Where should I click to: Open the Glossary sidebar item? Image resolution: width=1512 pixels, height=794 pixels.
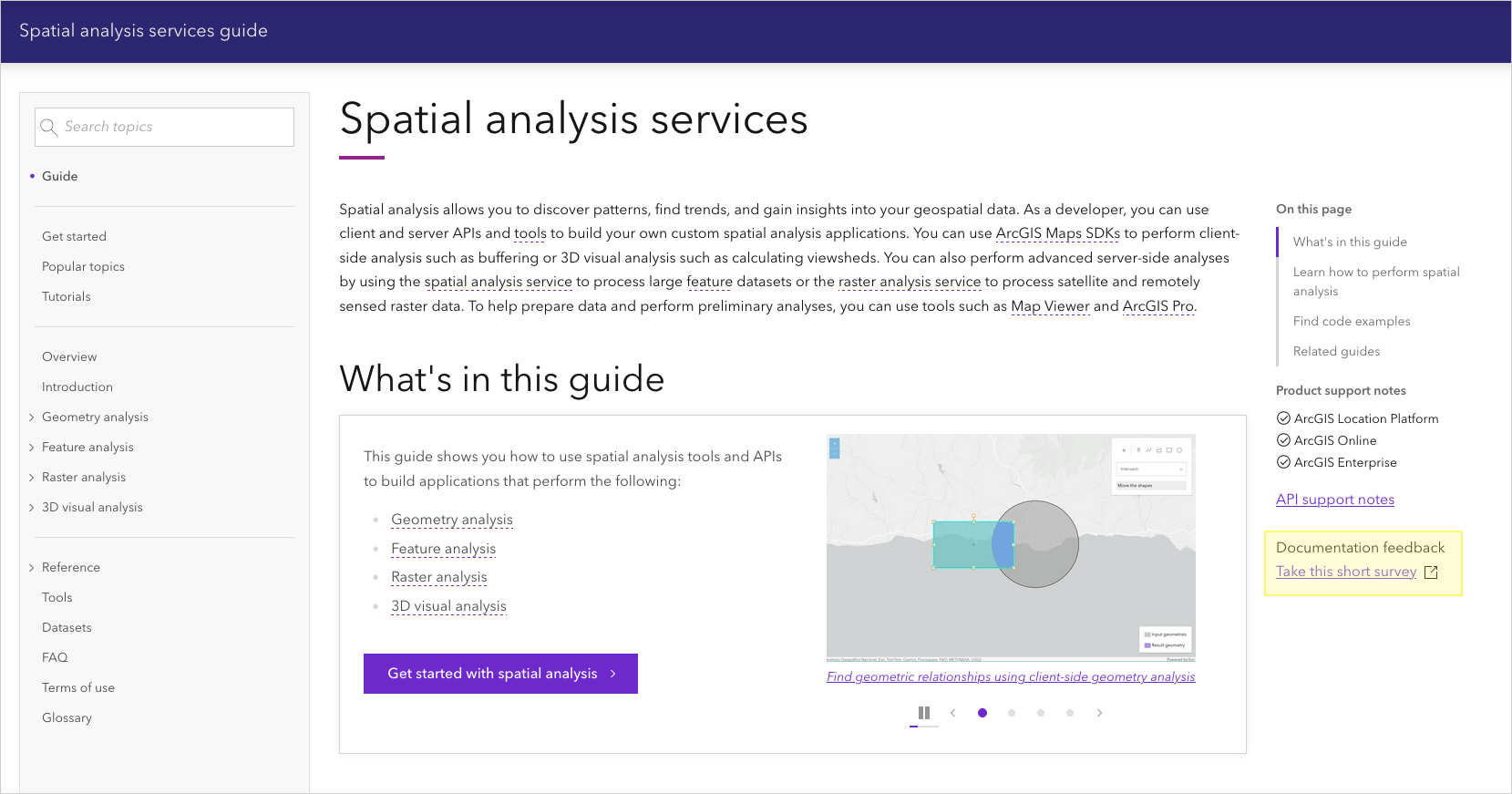(x=67, y=717)
